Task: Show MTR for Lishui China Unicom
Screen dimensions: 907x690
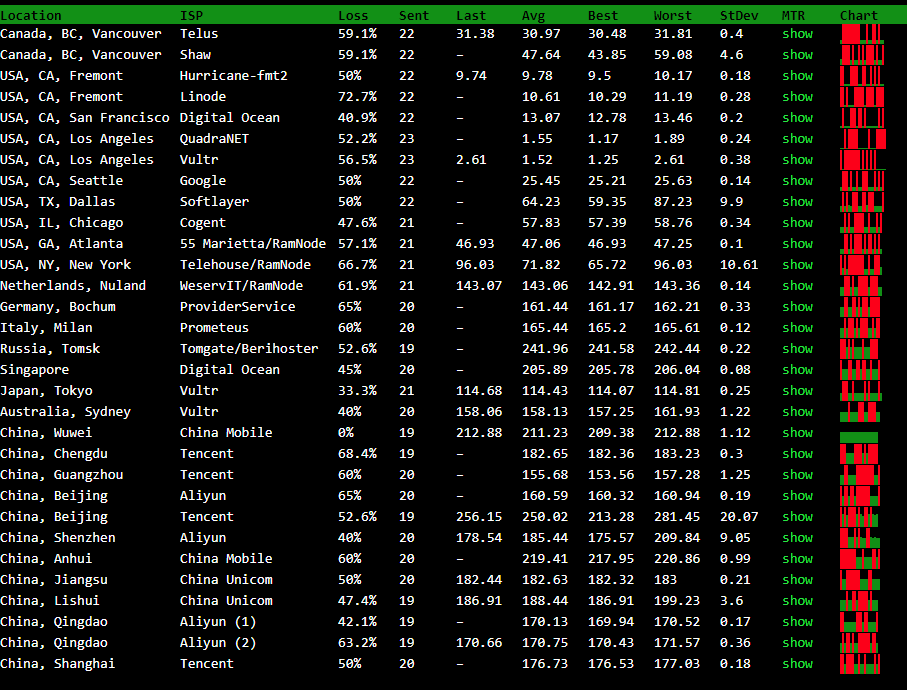Action: 797,600
